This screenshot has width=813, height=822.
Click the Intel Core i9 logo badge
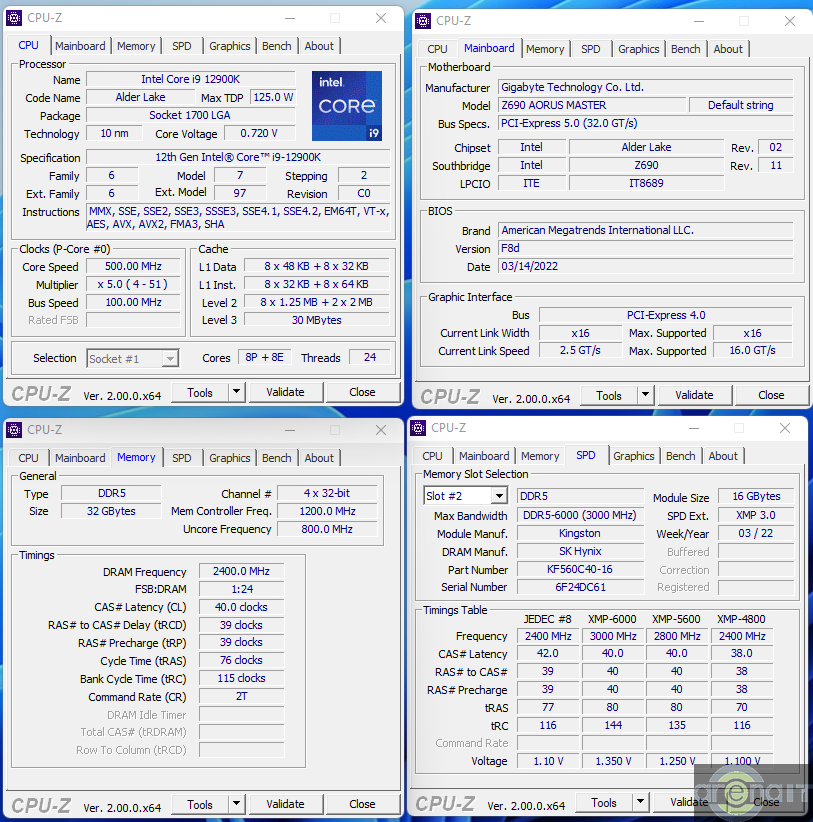click(346, 106)
